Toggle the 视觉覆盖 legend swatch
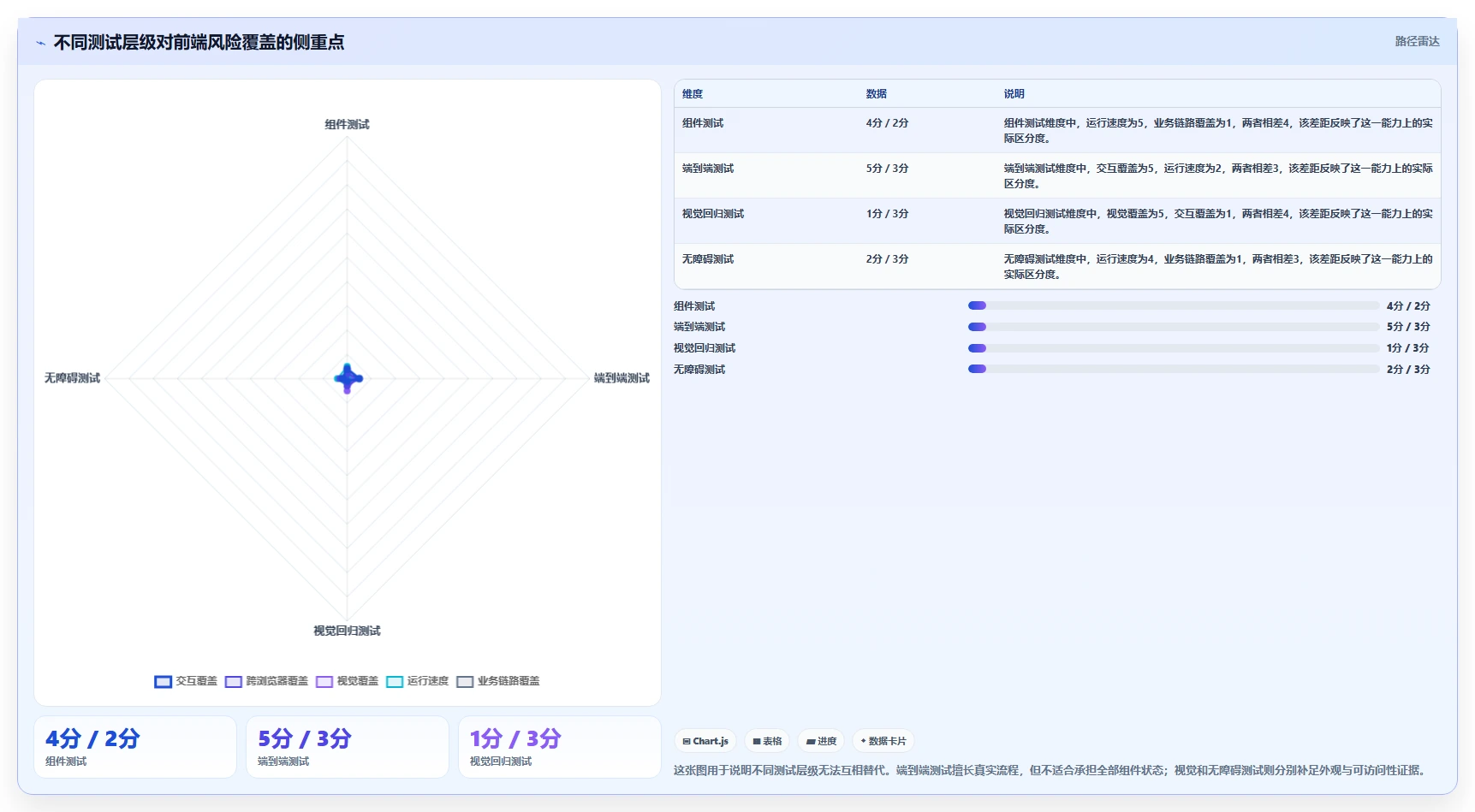Viewport: 1475px width, 812px height. 324,682
